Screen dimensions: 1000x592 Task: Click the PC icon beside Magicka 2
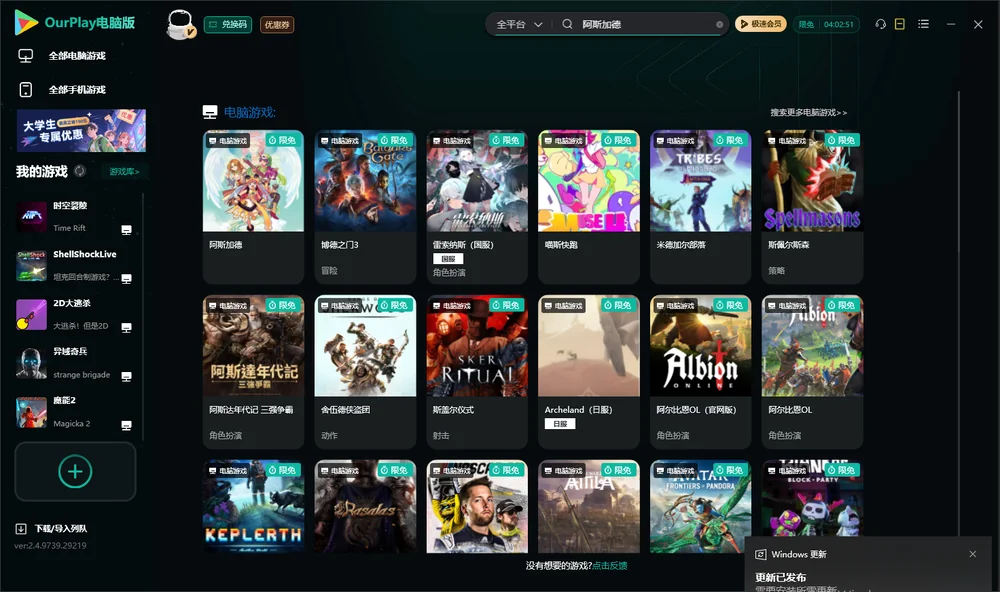click(x=126, y=426)
